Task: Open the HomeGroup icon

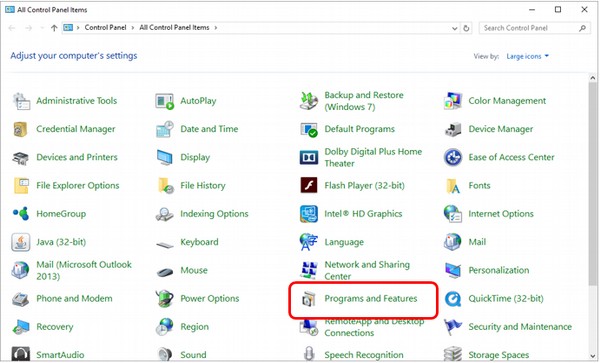Action: (x=21, y=214)
